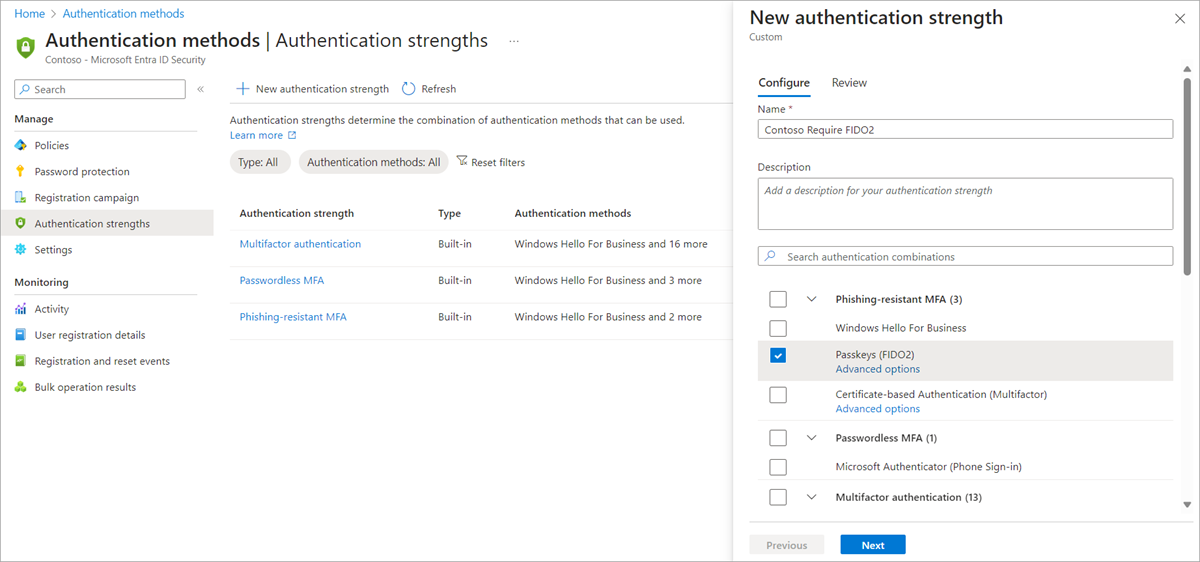The height and width of the screenshot is (562, 1200).
Task: Switch to the Review tab
Action: coord(849,83)
